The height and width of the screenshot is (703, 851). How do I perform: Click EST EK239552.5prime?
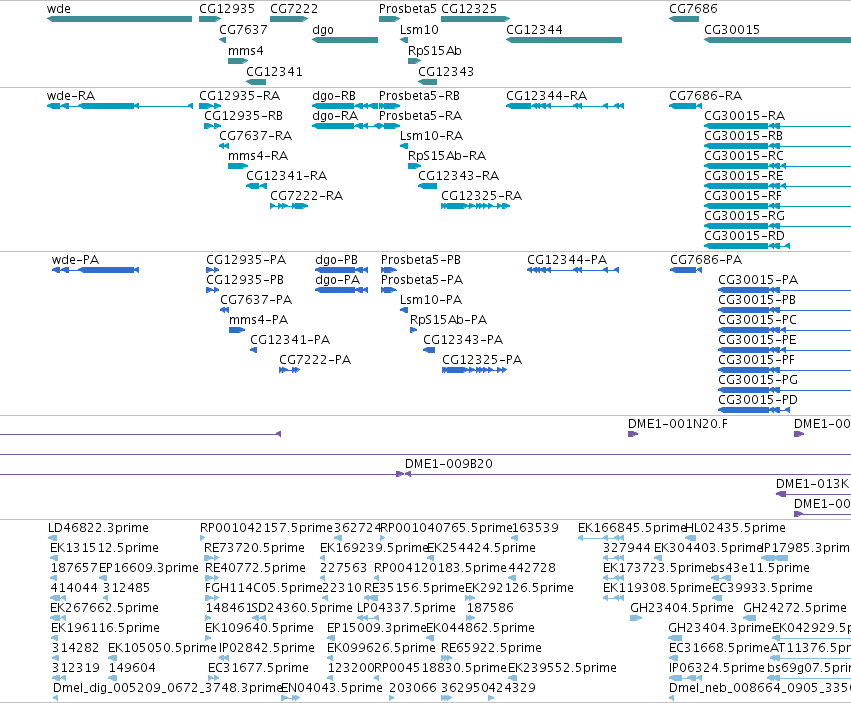pos(562,667)
